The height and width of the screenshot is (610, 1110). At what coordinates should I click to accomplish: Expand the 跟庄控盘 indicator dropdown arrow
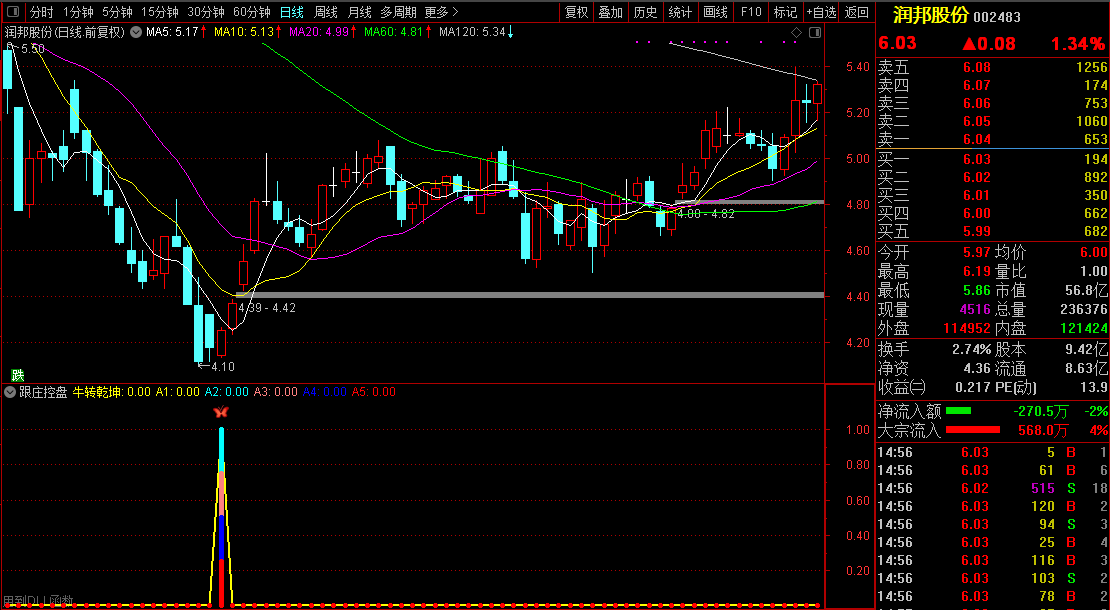10,392
